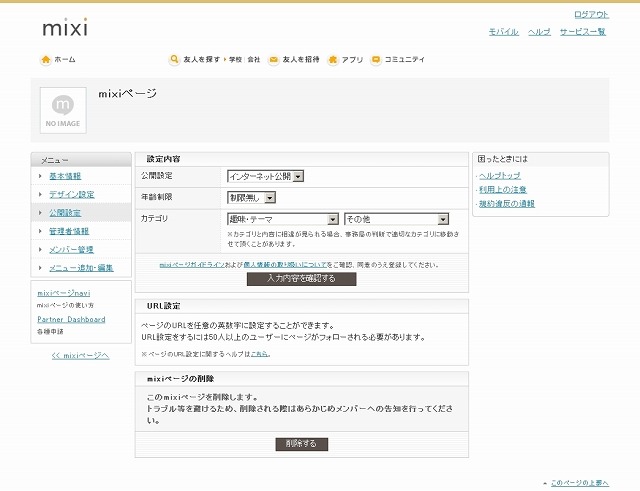
Task: Click the arrow bullet beside メンバー管理
Action: click(40, 249)
